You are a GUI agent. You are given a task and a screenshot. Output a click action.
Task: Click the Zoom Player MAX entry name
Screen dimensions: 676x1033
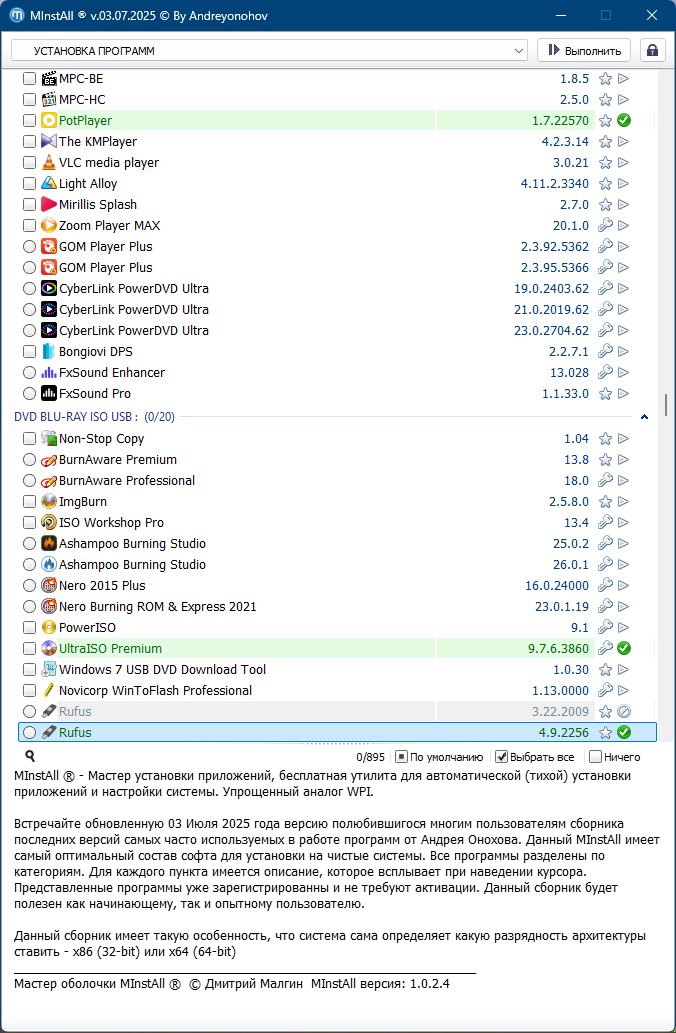click(x=109, y=225)
